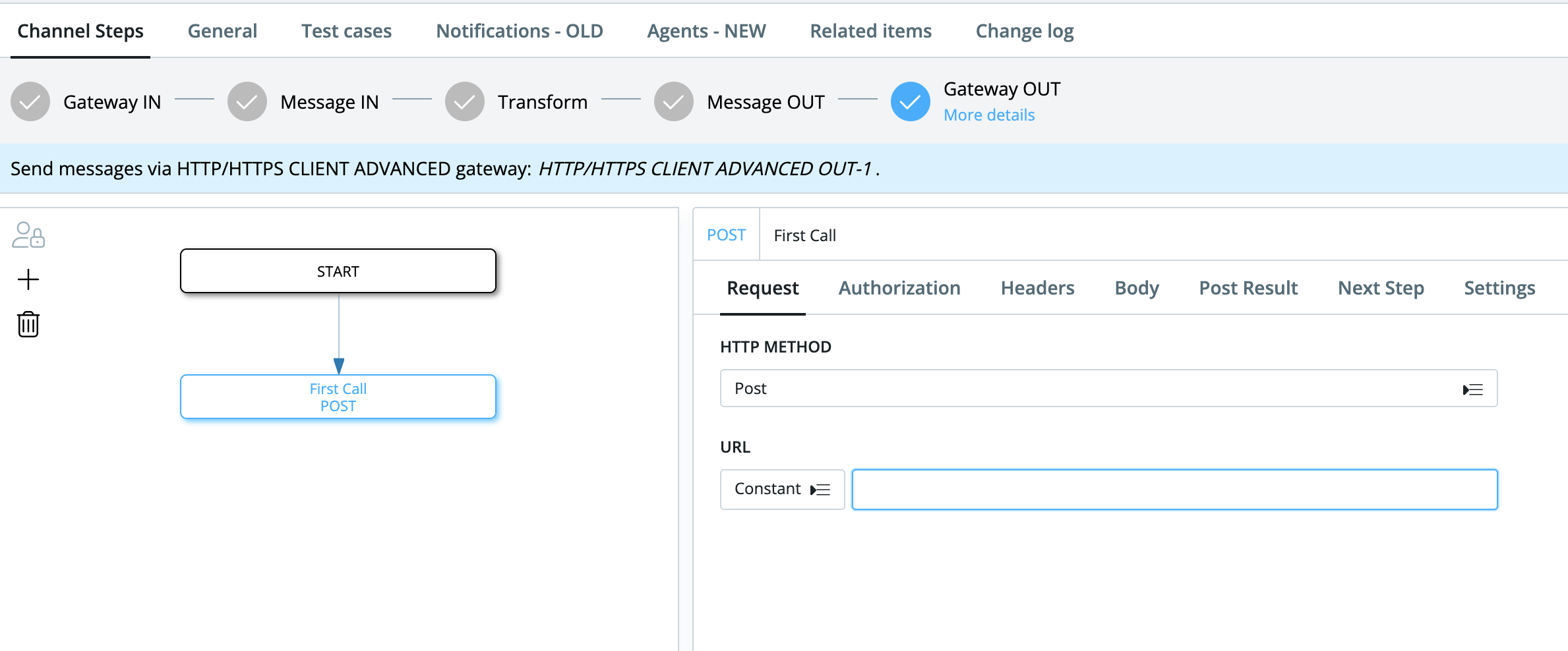Expand the URL Constant type dropdown
This screenshot has width=1568, height=651.
click(x=782, y=490)
